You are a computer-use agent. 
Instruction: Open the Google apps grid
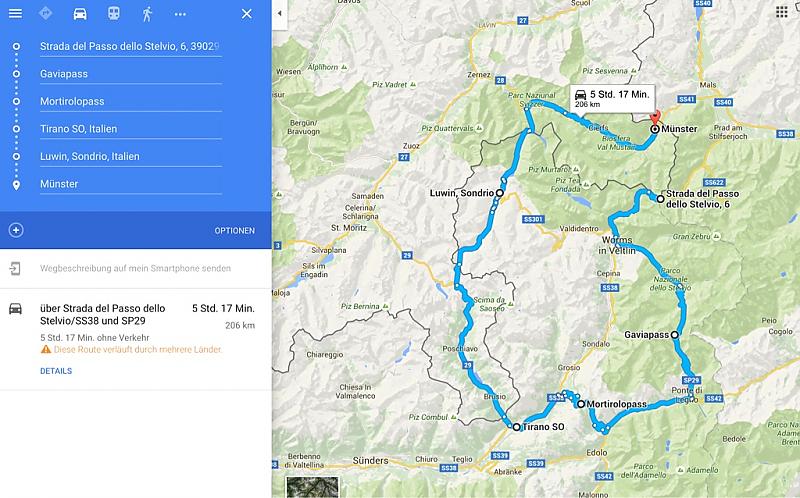(x=782, y=12)
